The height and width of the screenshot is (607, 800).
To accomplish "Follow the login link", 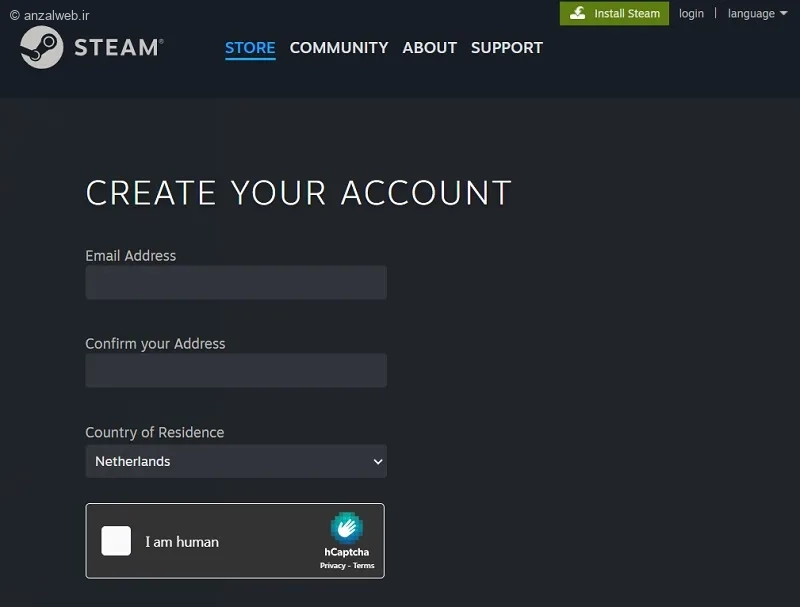I will pyautogui.click(x=691, y=14).
